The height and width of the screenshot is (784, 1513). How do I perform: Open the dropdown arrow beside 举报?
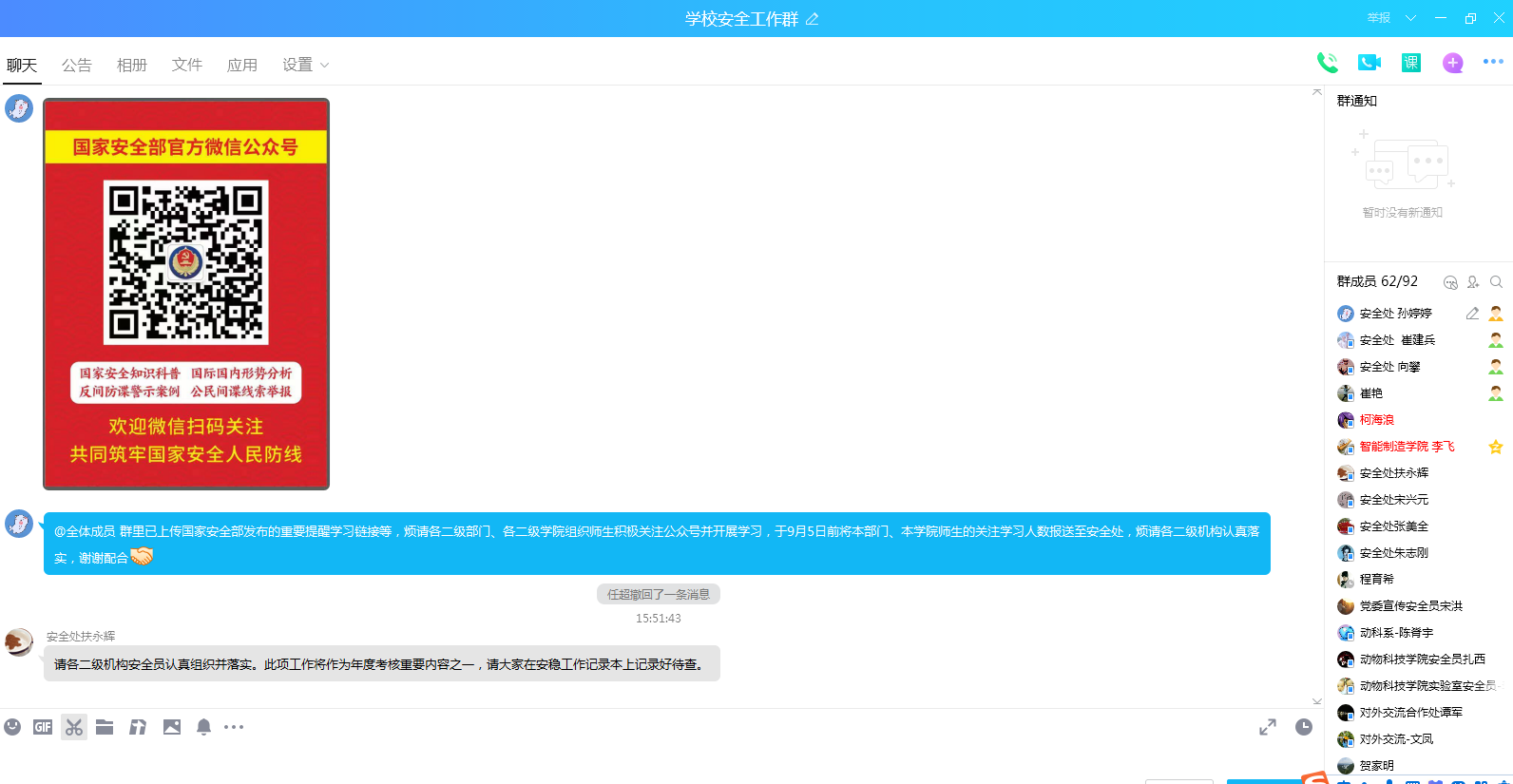(1410, 18)
